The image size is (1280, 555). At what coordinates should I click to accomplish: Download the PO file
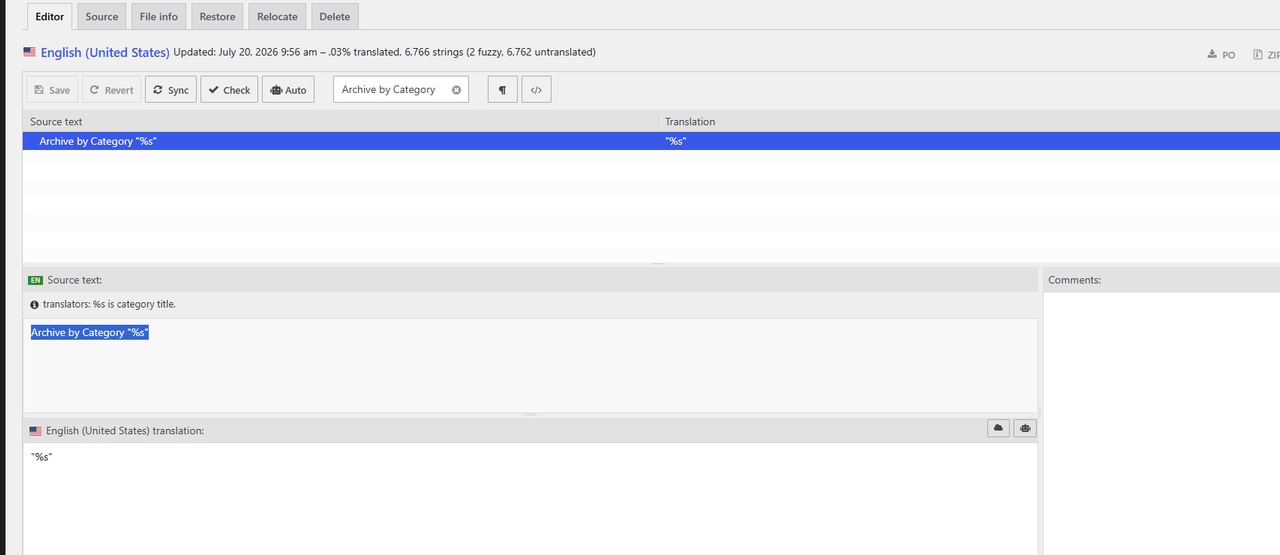(x=1221, y=55)
